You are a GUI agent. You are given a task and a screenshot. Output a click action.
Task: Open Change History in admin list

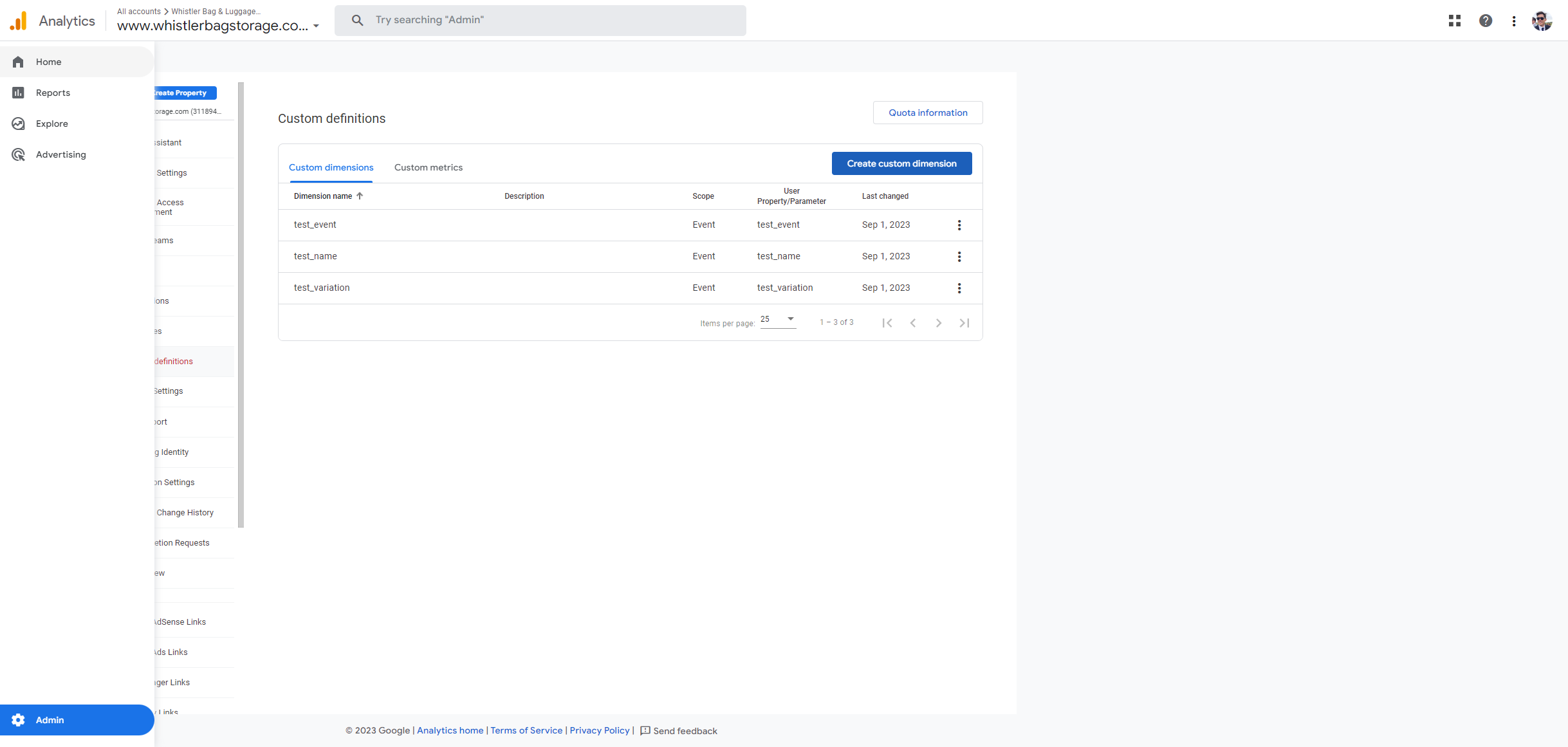click(x=185, y=513)
